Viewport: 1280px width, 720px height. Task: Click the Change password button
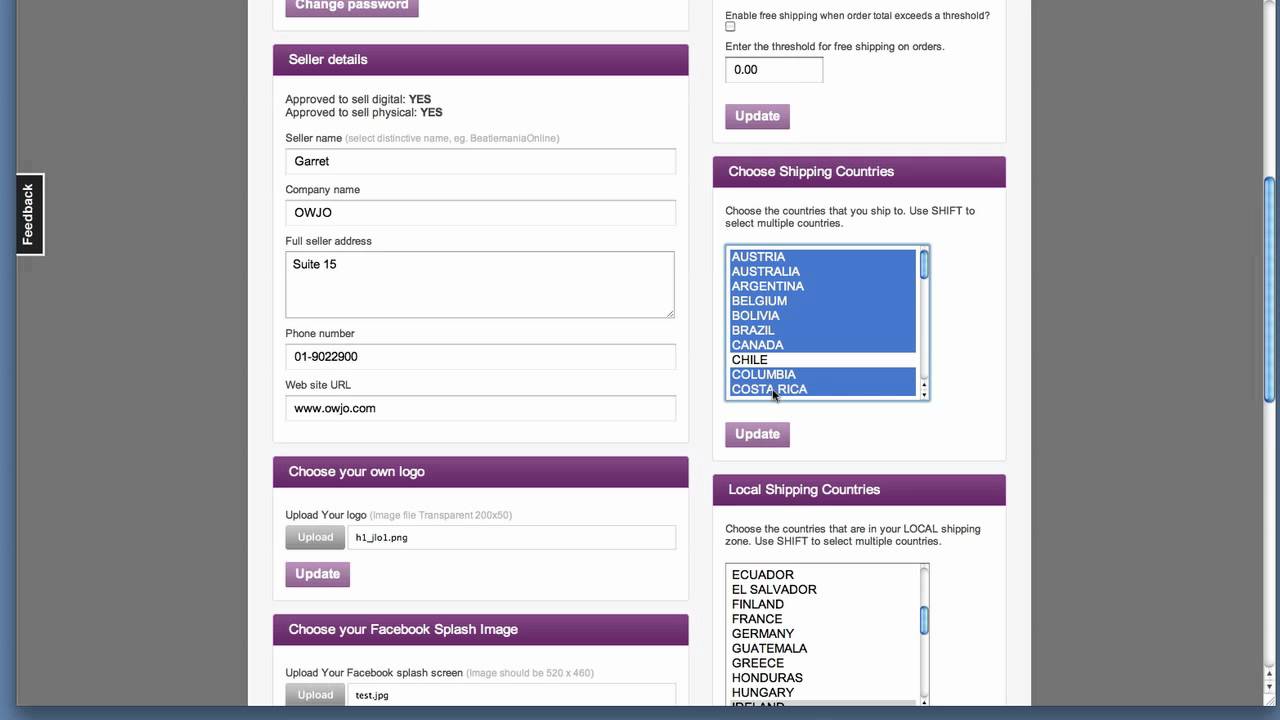pos(351,6)
